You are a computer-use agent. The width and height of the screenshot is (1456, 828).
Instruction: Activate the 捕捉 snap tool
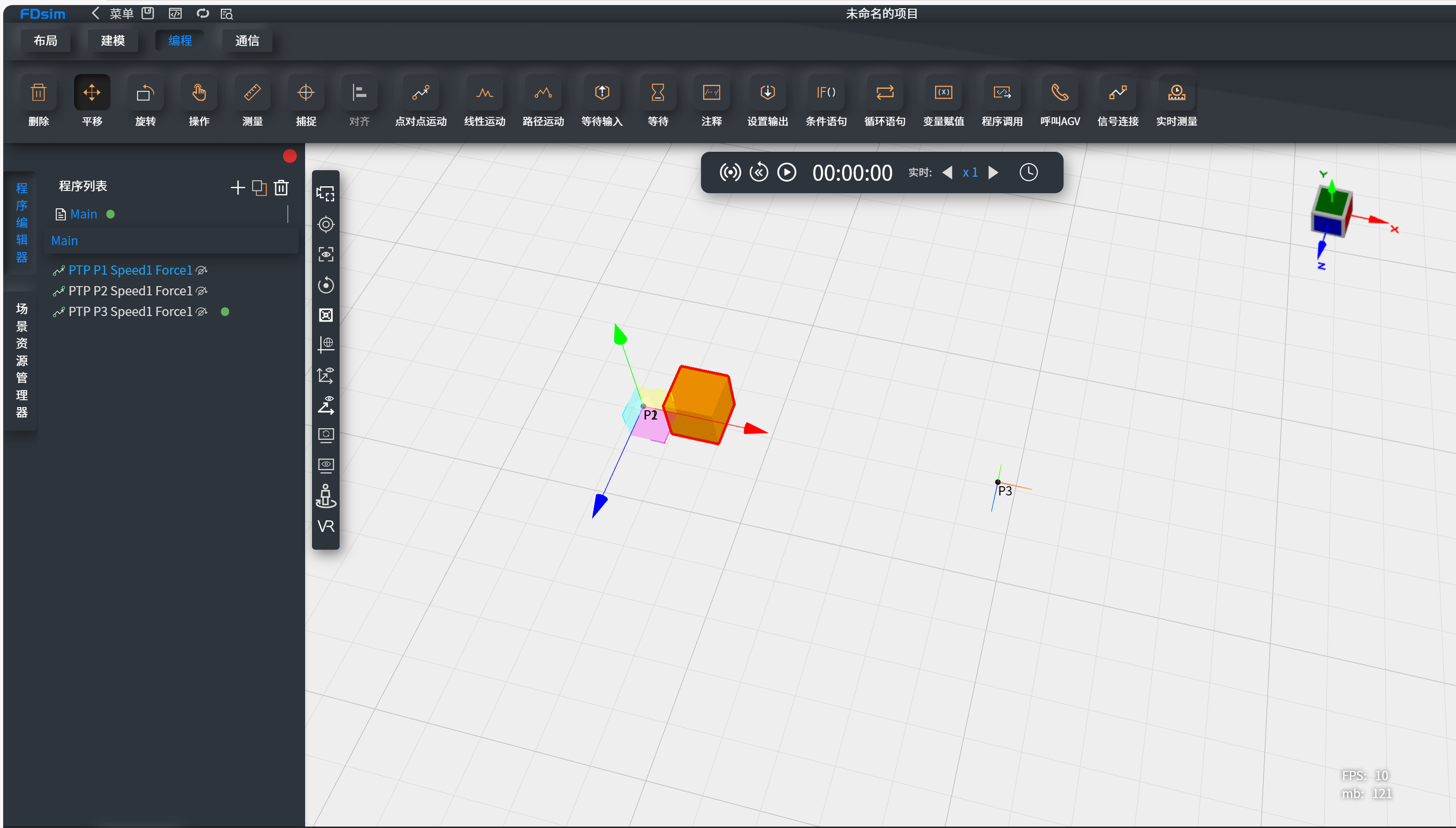306,93
